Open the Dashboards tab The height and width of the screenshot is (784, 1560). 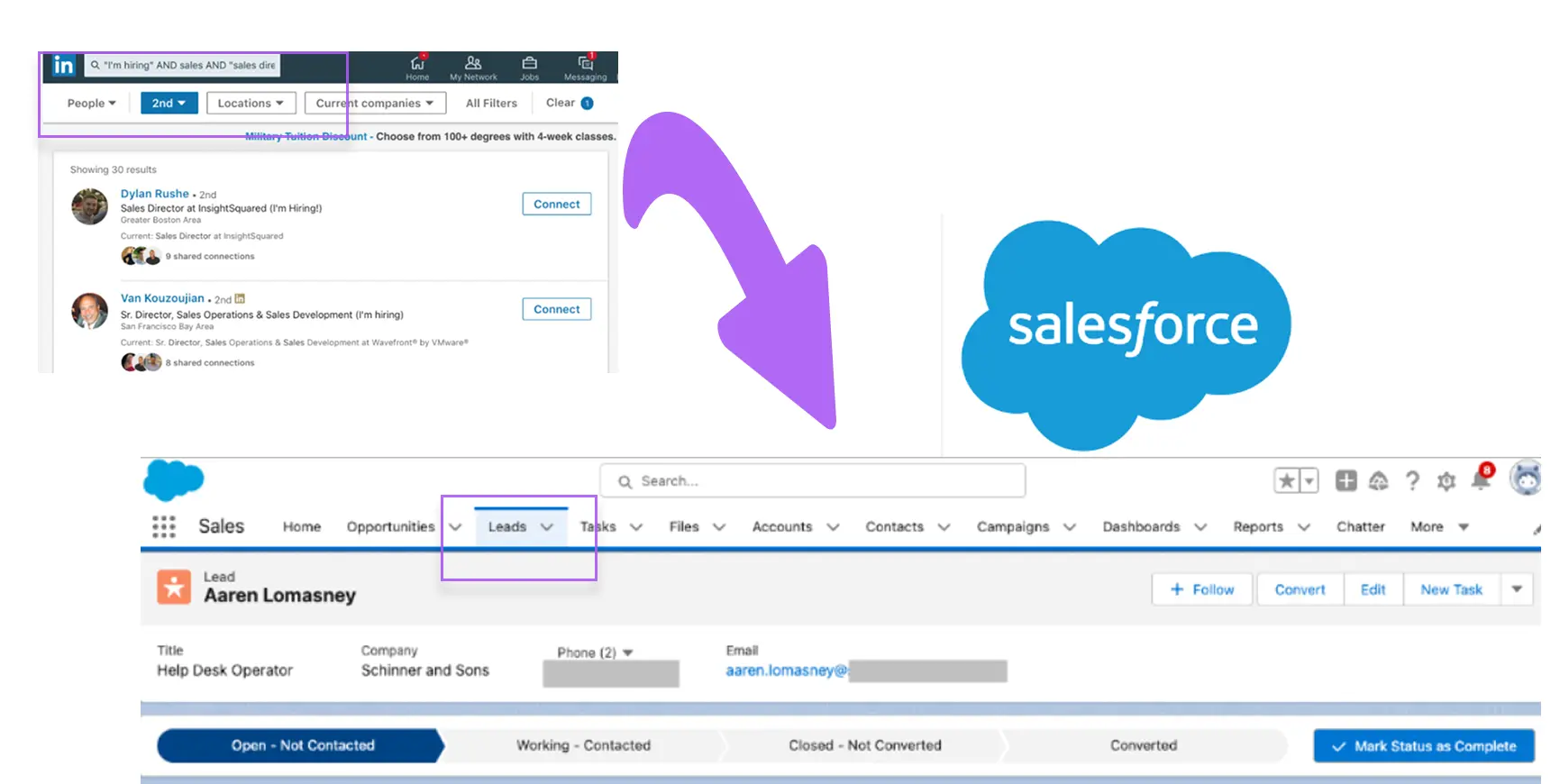(x=1141, y=527)
